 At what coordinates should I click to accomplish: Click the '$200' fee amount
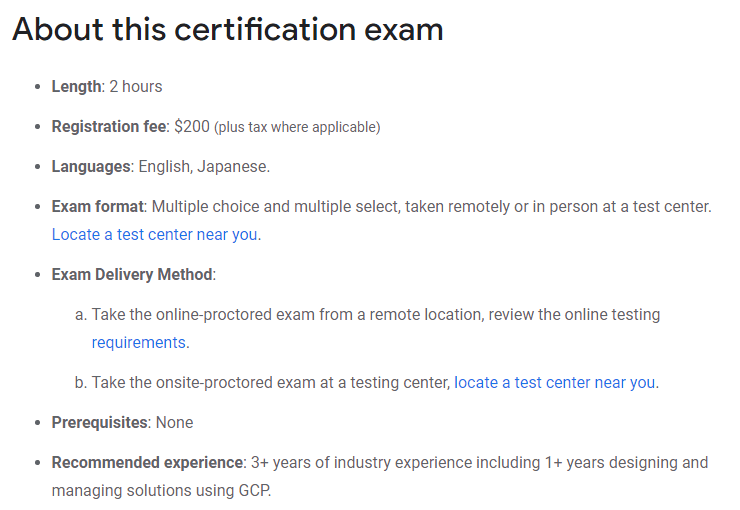point(192,126)
